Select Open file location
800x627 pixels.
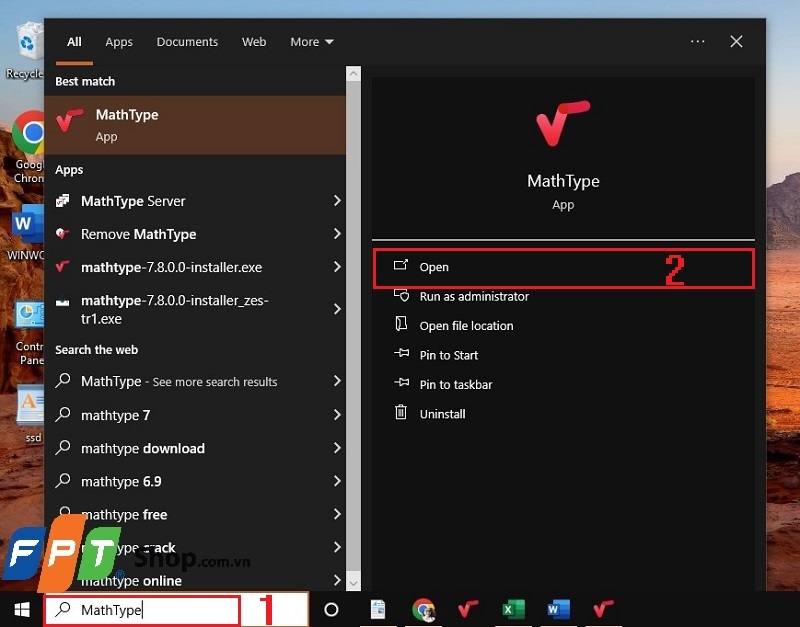(x=466, y=326)
